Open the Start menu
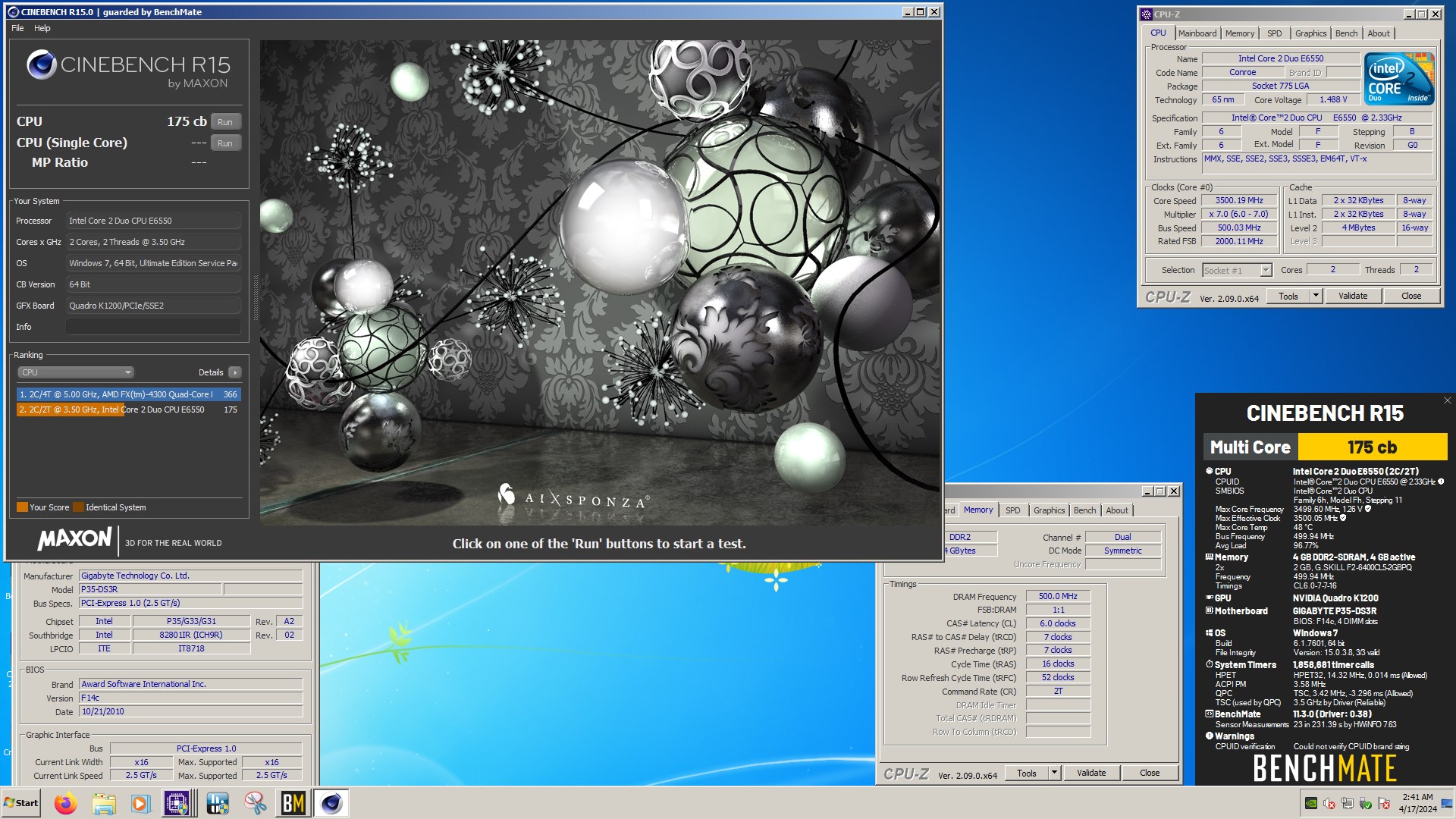 (21, 803)
